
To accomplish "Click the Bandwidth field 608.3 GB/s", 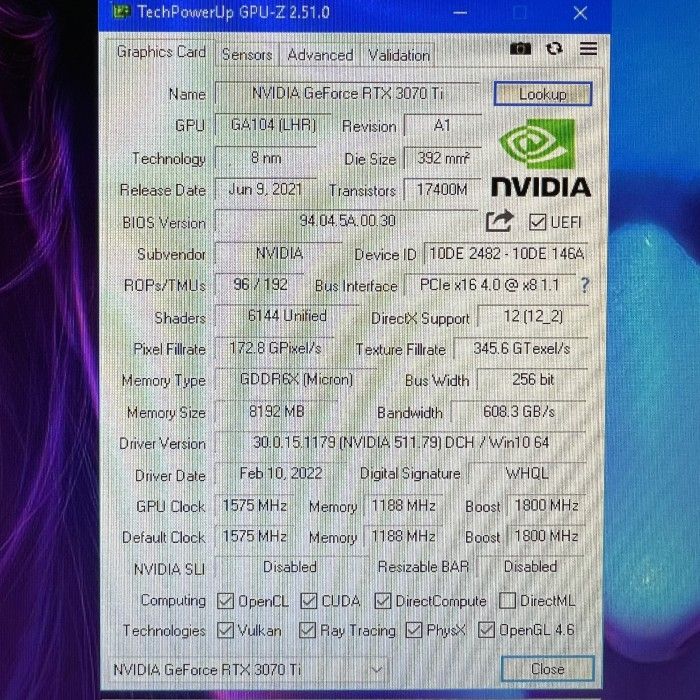I will pyautogui.click(x=518, y=411).
